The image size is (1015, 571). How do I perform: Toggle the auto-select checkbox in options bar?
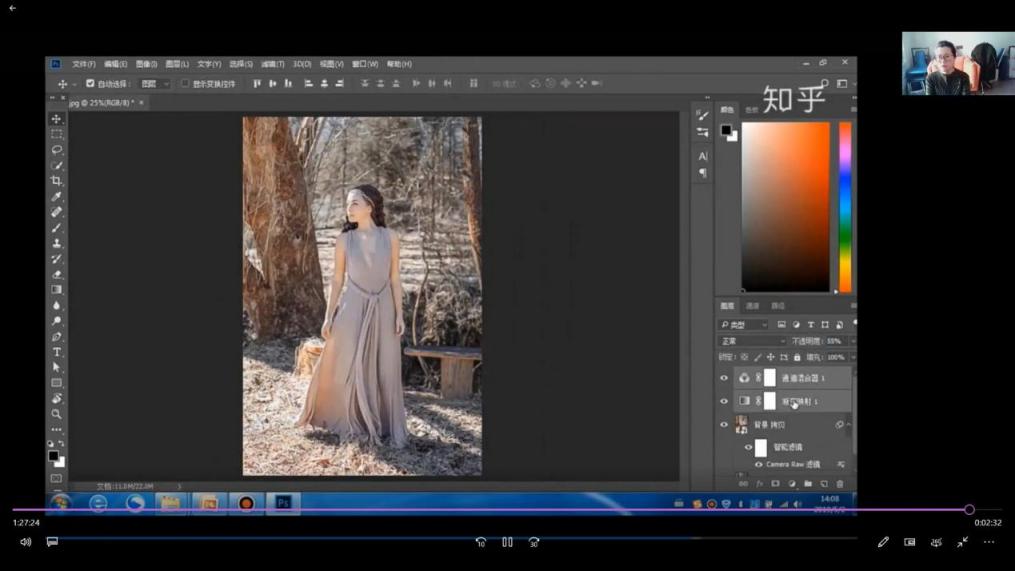tap(90, 84)
